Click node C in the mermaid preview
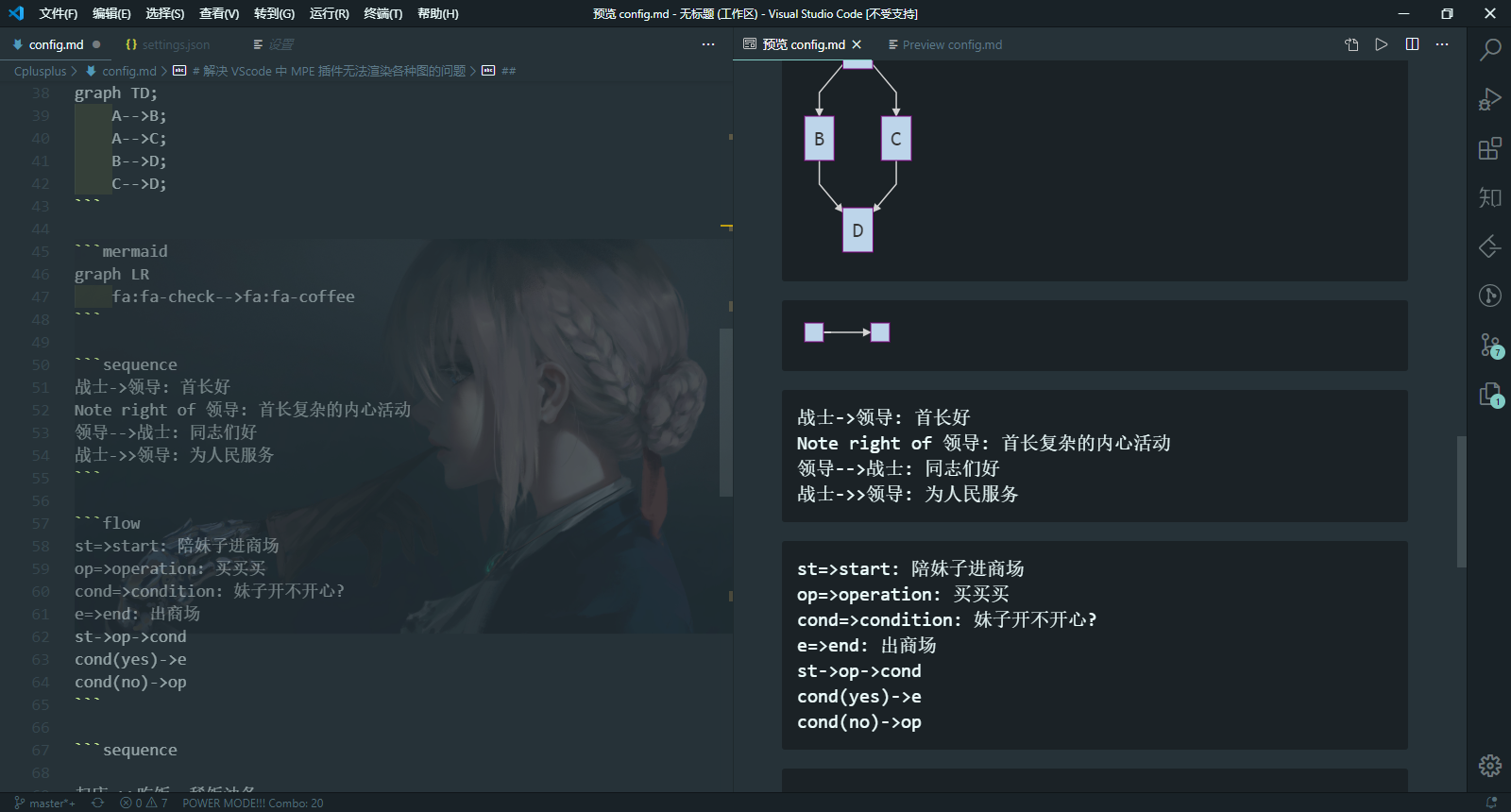Viewport: 1511px width, 812px height. [896, 139]
